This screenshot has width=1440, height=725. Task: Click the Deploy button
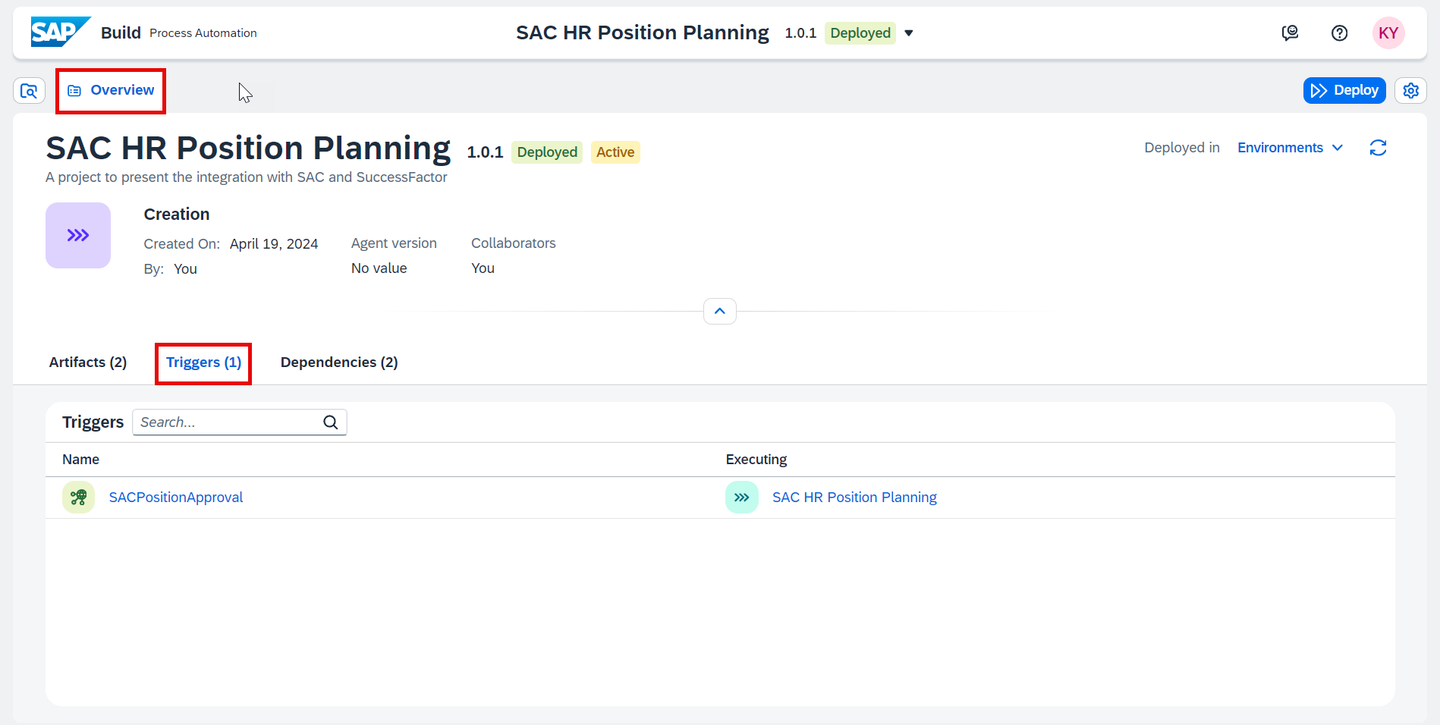pyautogui.click(x=1344, y=90)
